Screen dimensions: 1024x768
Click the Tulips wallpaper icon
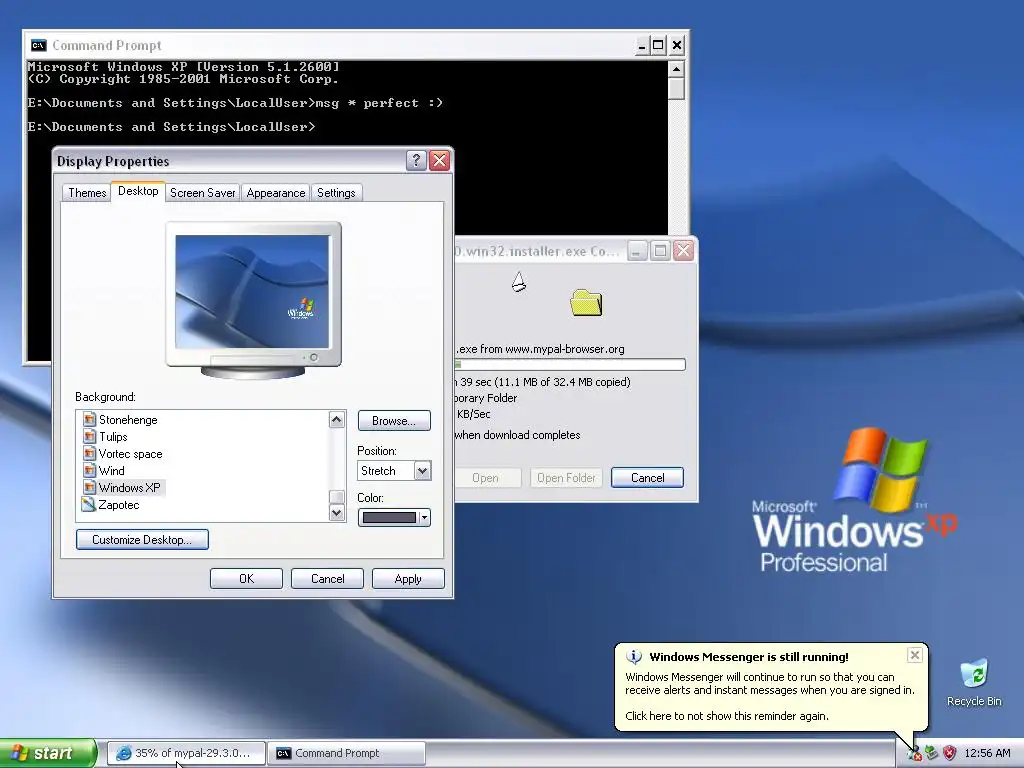tap(89, 436)
